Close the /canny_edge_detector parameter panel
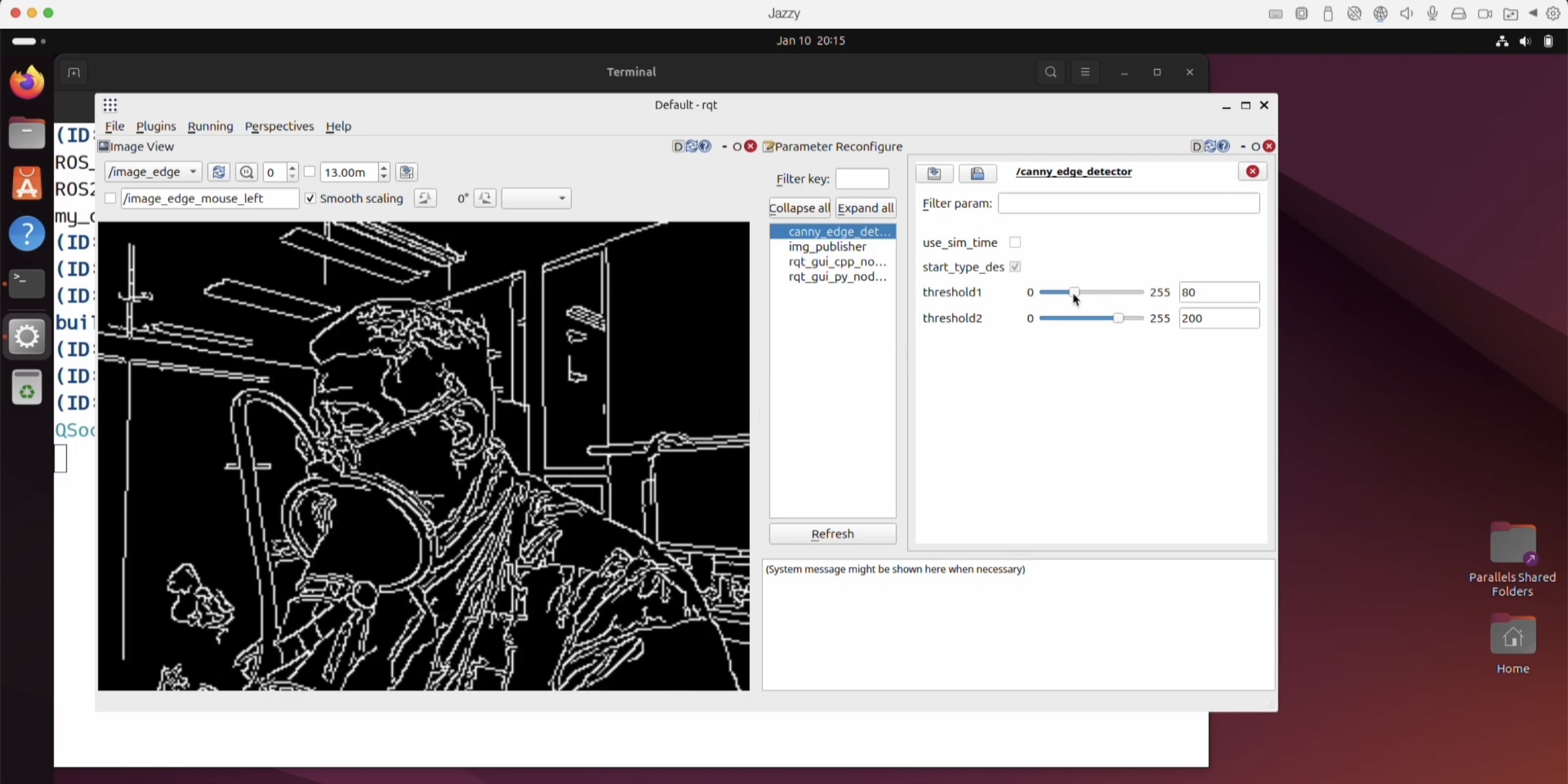This screenshot has height=784, width=1568. [1252, 171]
